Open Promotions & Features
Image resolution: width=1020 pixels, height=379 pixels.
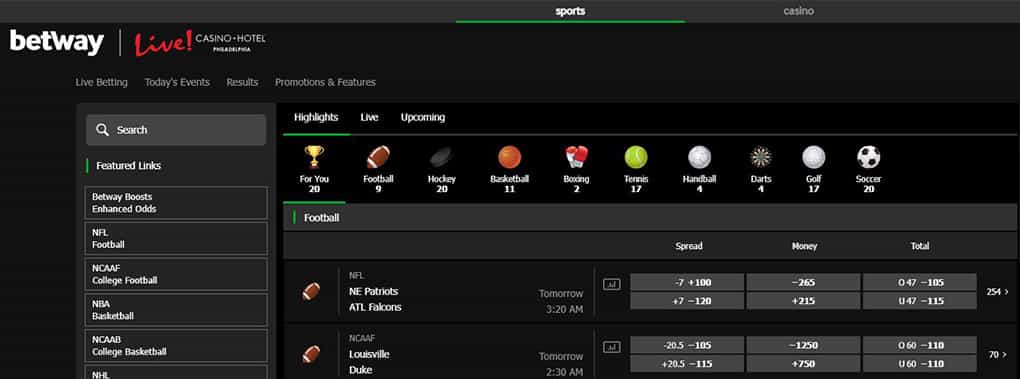pos(325,83)
